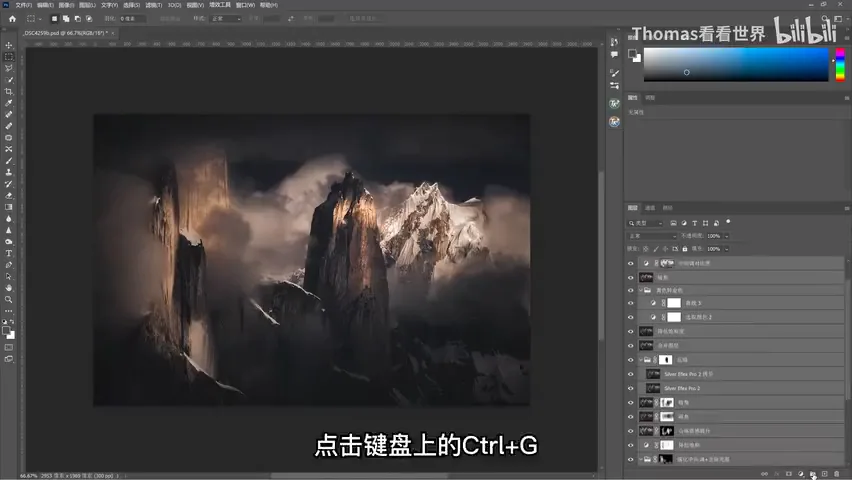This screenshot has width=852, height=480.
Task: Open the Style dropdown in options bar
Action: (x=225, y=18)
